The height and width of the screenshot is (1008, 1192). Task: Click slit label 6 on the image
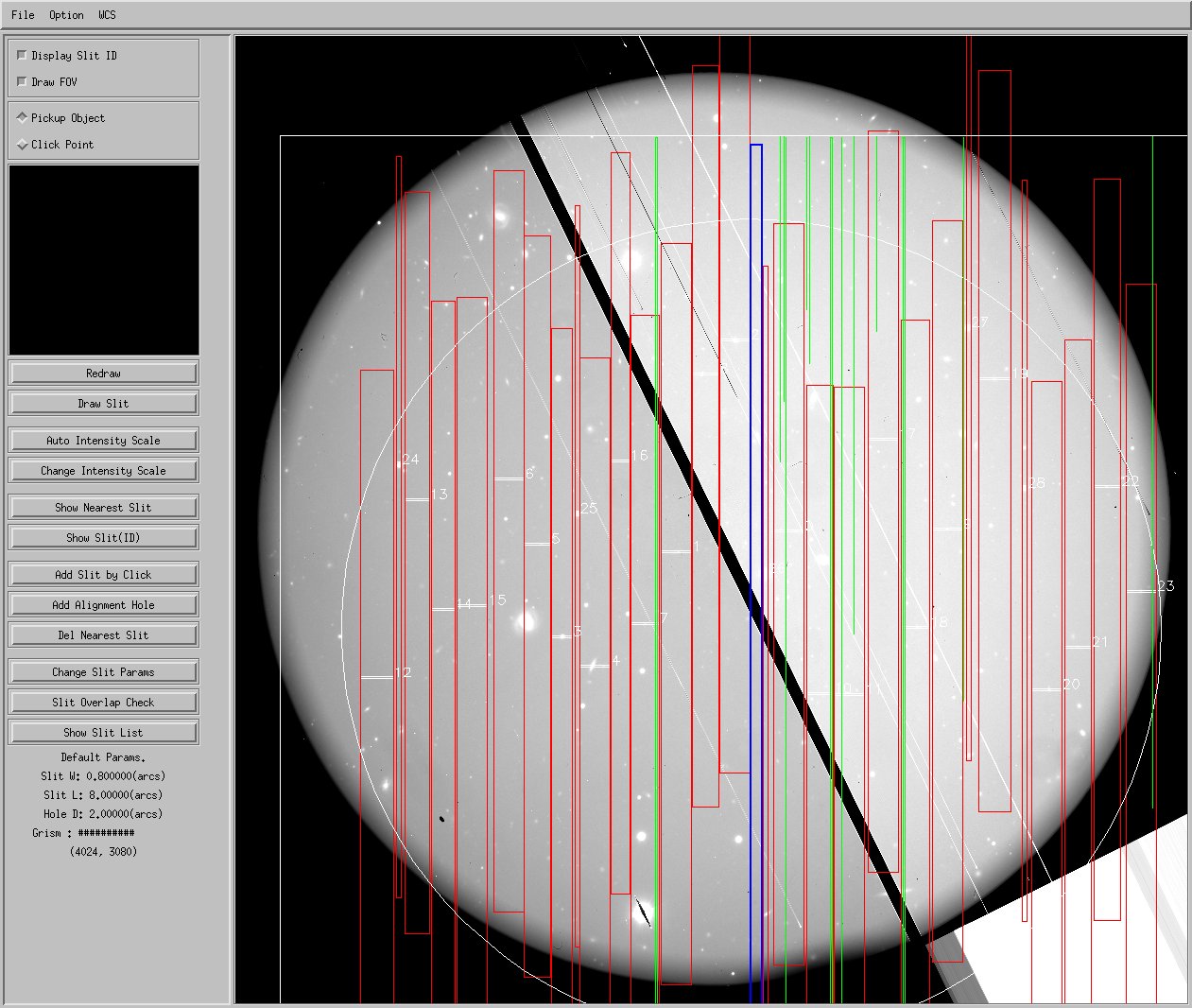click(529, 474)
